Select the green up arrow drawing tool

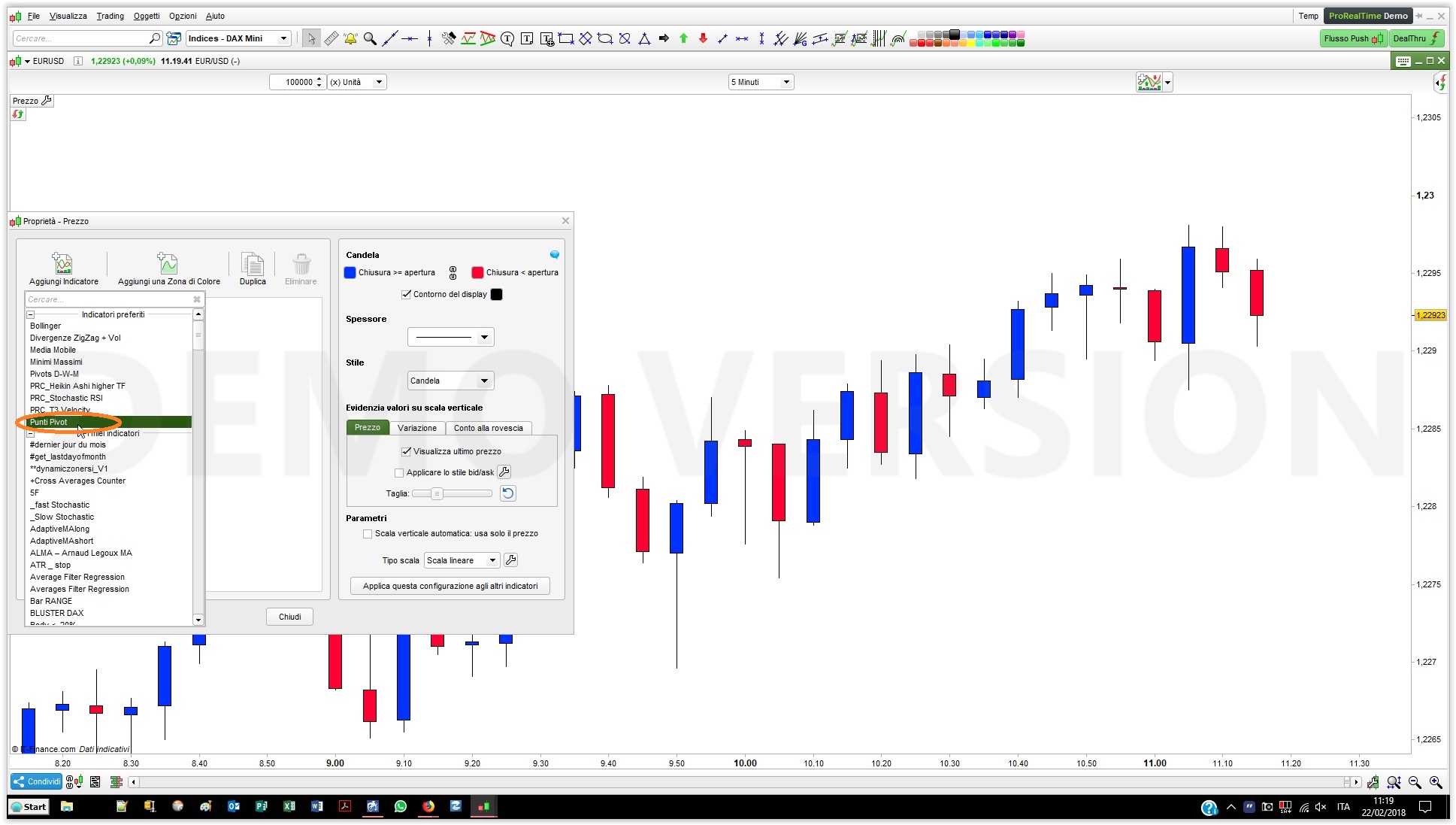[683, 38]
